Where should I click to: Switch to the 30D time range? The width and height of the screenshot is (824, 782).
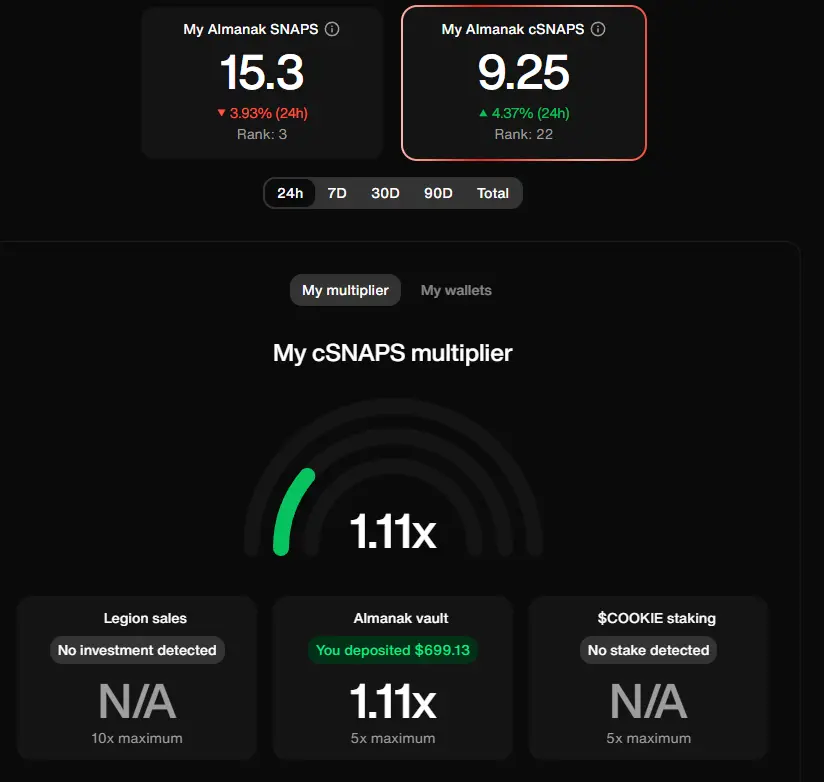tap(385, 193)
